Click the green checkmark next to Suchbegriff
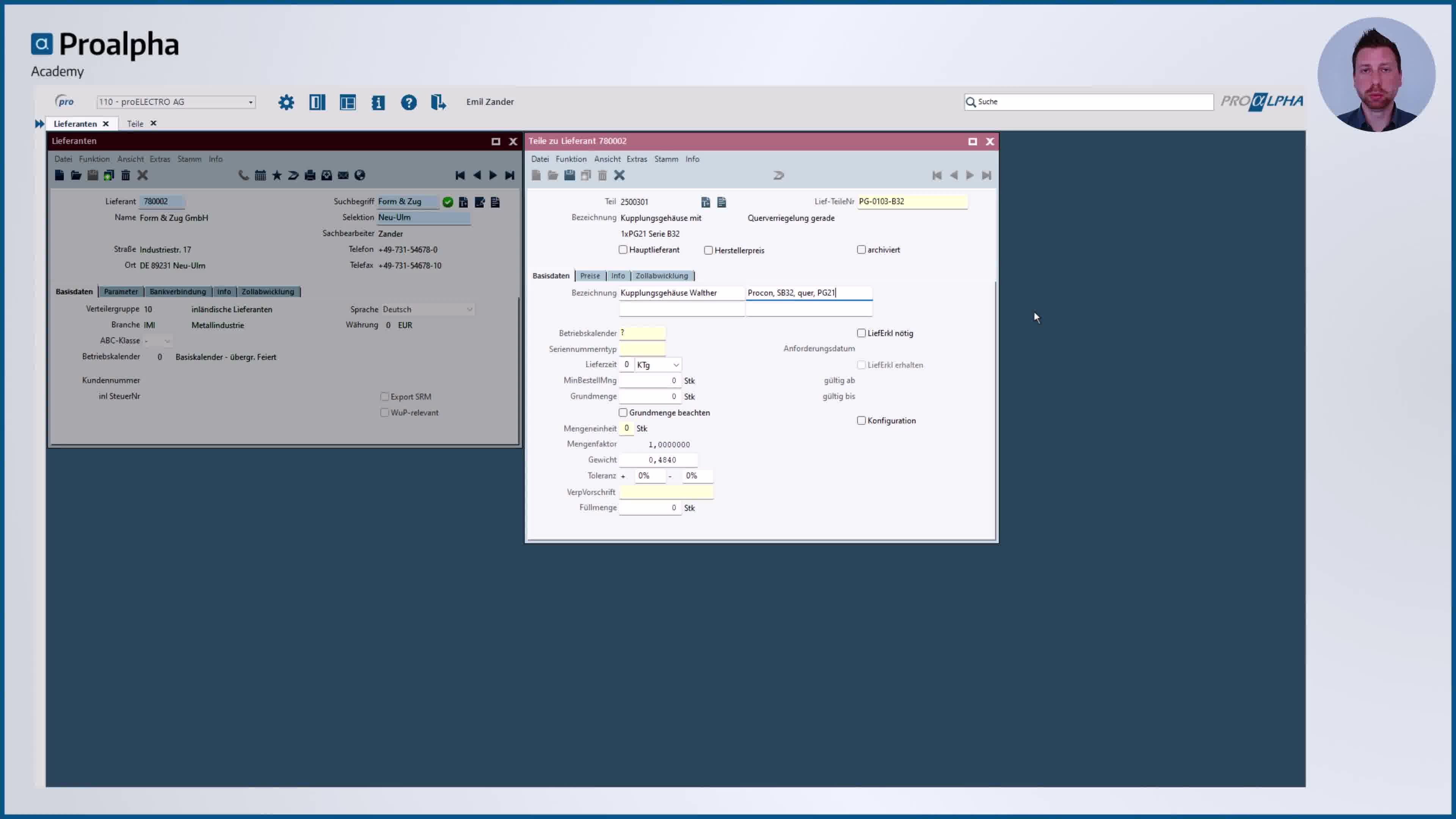Viewport: 1456px width, 819px height. pyautogui.click(x=448, y=202)
